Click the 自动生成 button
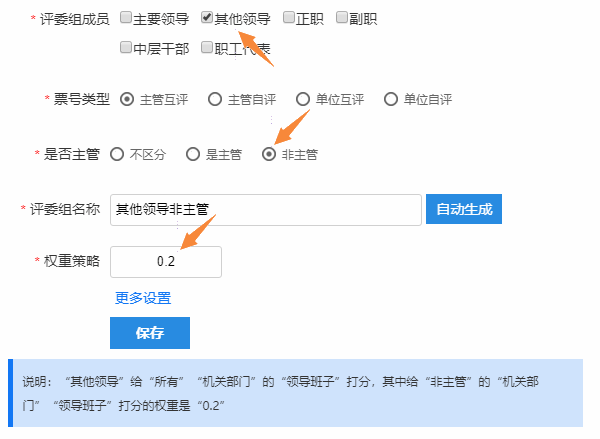The image size is (600, 439). tap(464, 209)
